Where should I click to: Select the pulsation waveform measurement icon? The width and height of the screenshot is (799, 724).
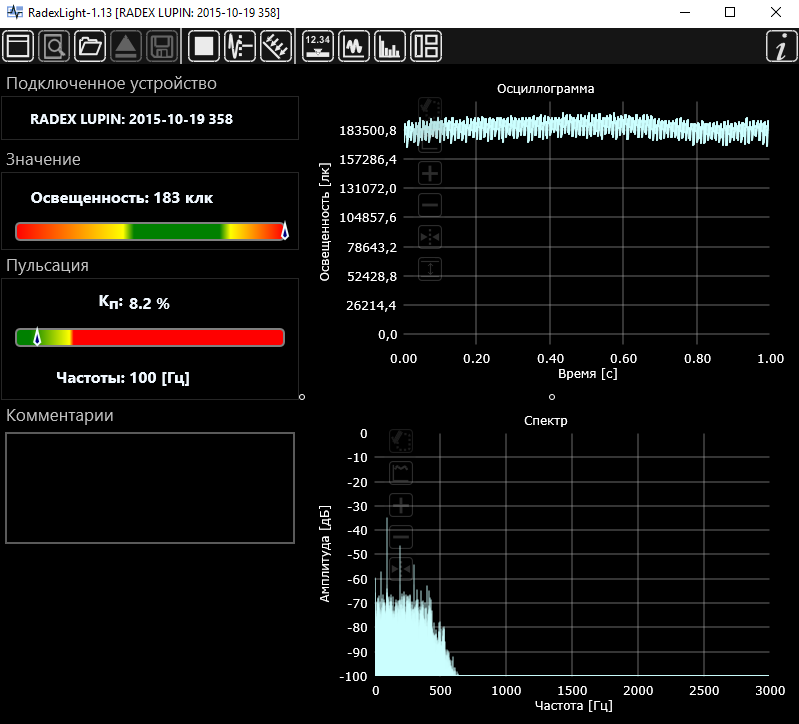coord(240,46)
